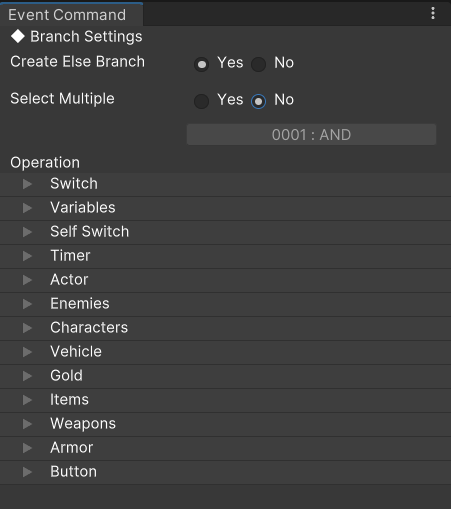This screenshot has height=509, width=453.
Task: Expand the Variables foldout arrow
Action: click(x=27, y=208)
